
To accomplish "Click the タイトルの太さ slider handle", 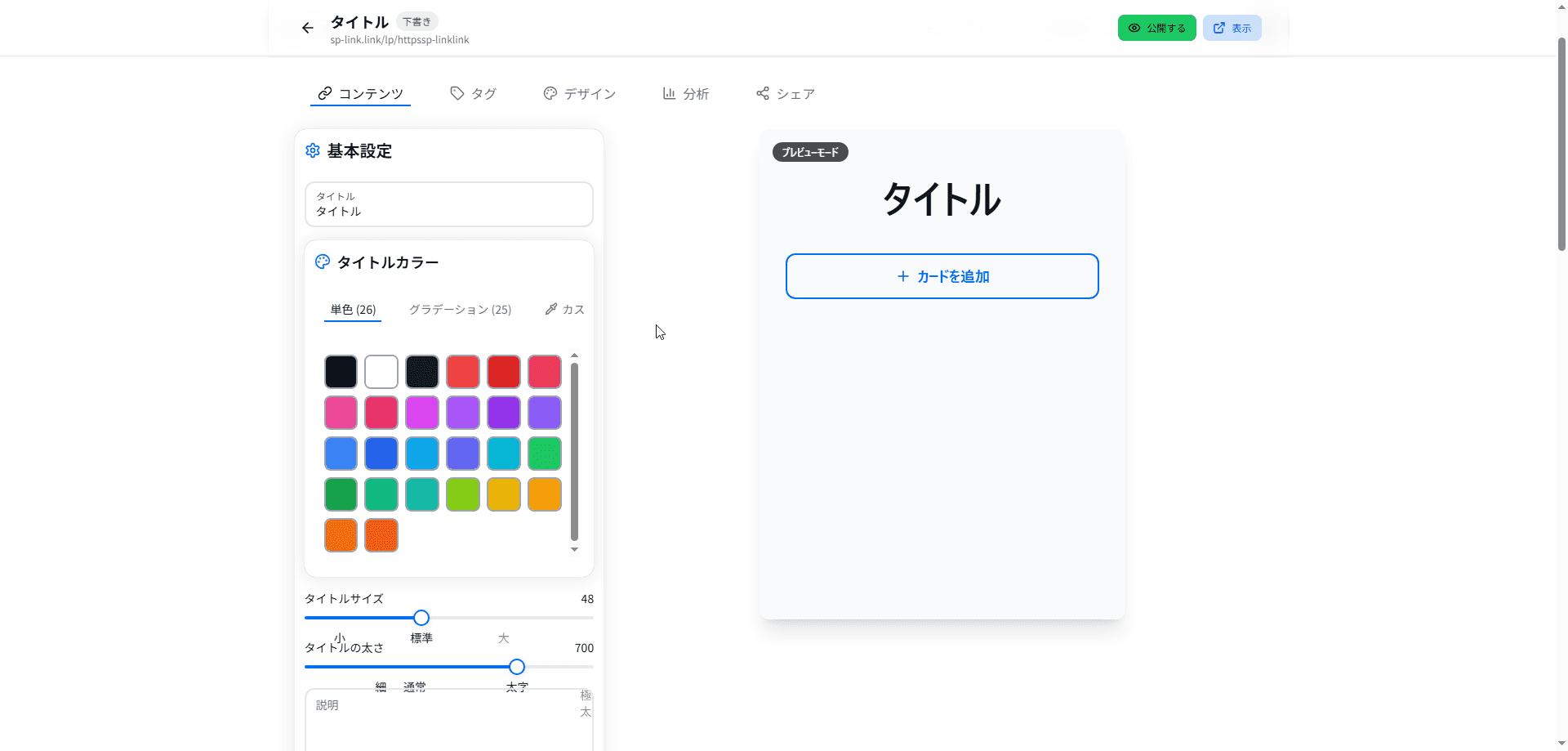I will tap(516, 667).
